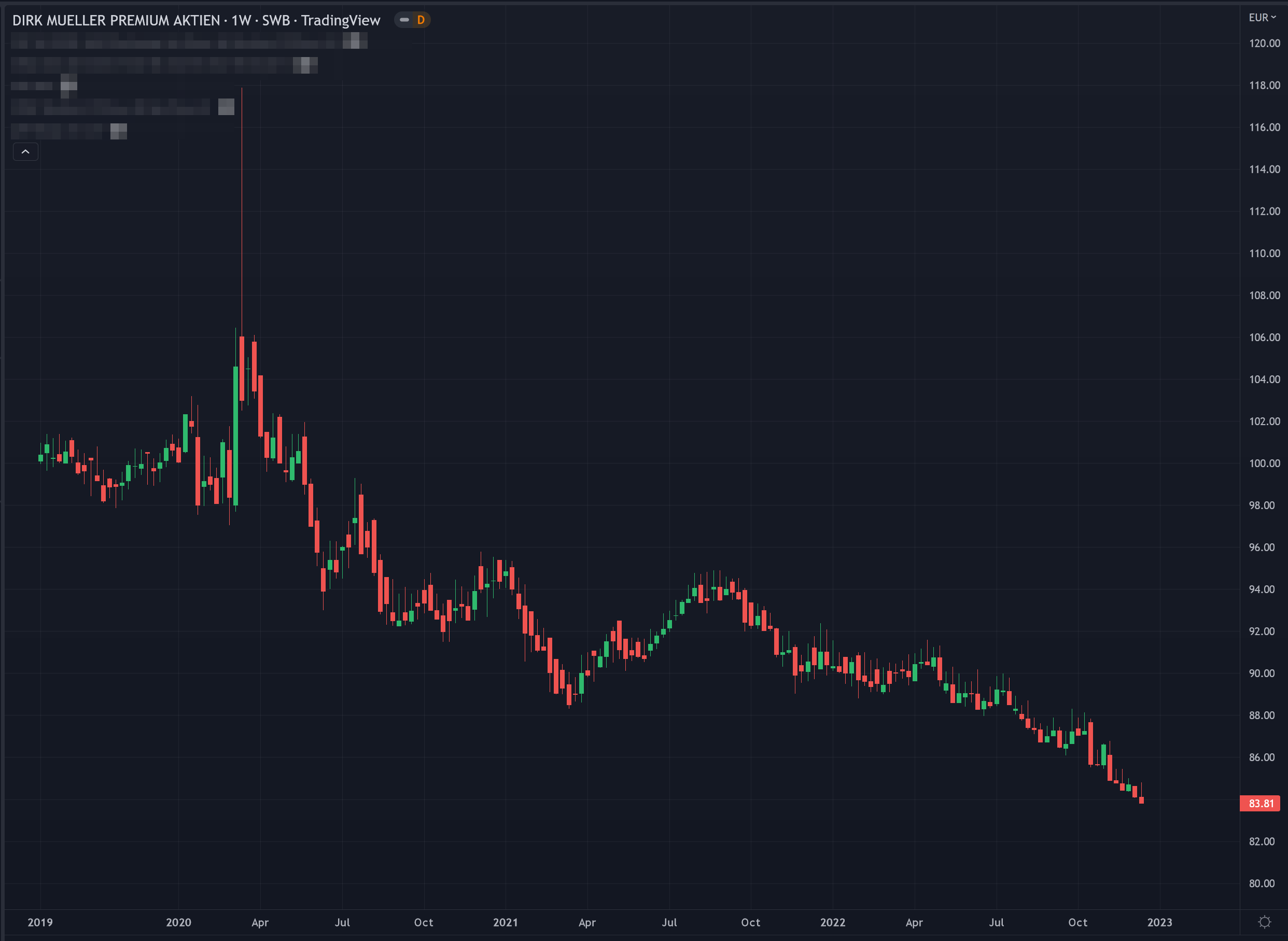Click the last red candle near 83.81

[x=1141, y=800]
